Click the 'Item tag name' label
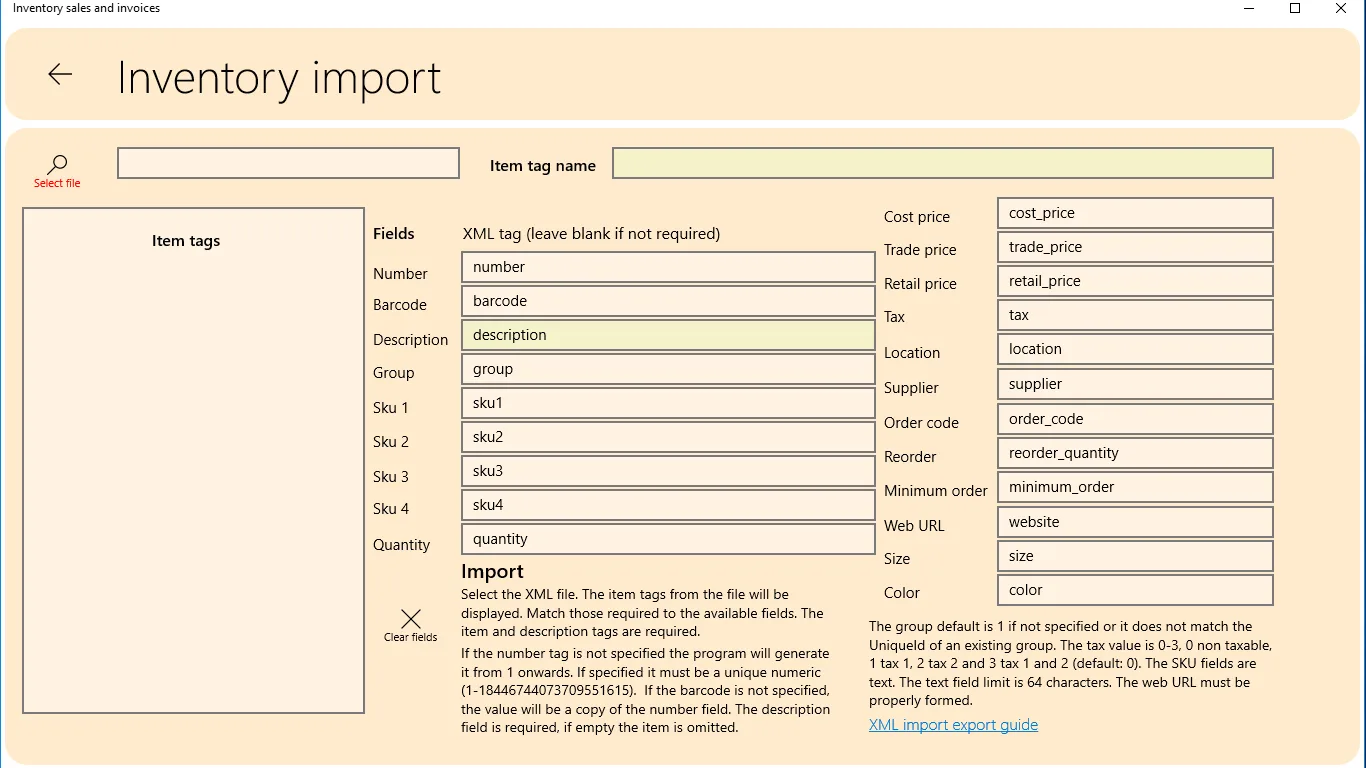 (x=543, y=166)
